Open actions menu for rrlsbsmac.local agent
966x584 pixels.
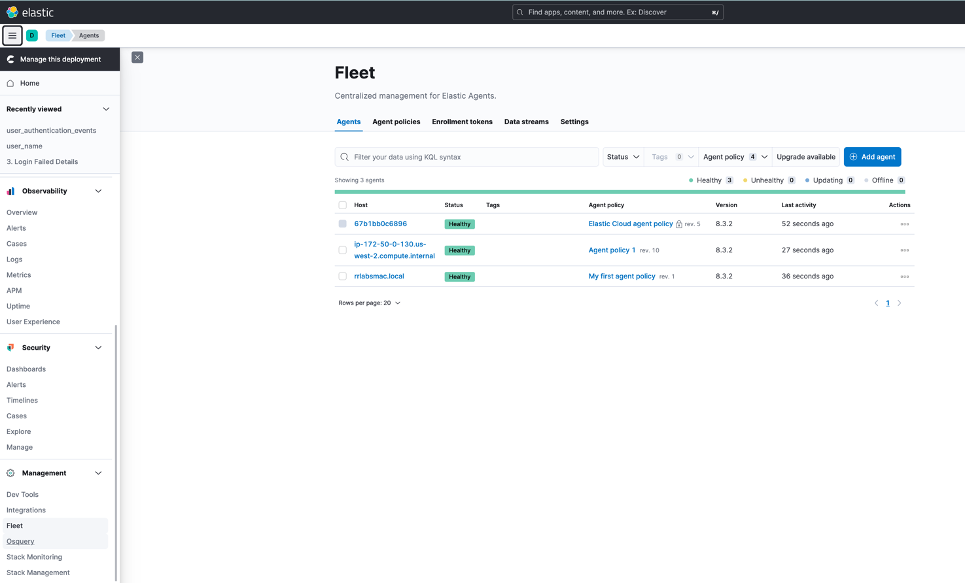[x=904, y=276]
